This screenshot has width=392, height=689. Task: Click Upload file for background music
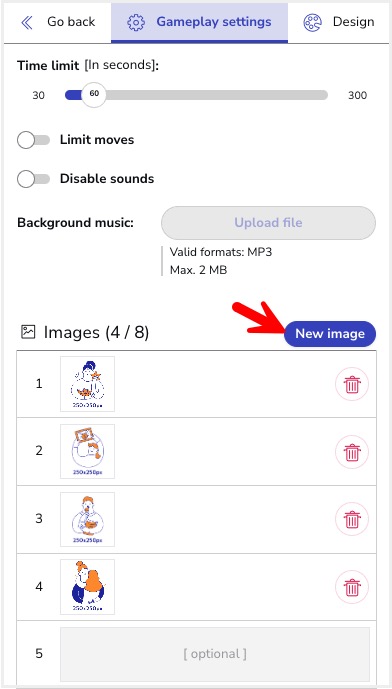tap(269, 222)
